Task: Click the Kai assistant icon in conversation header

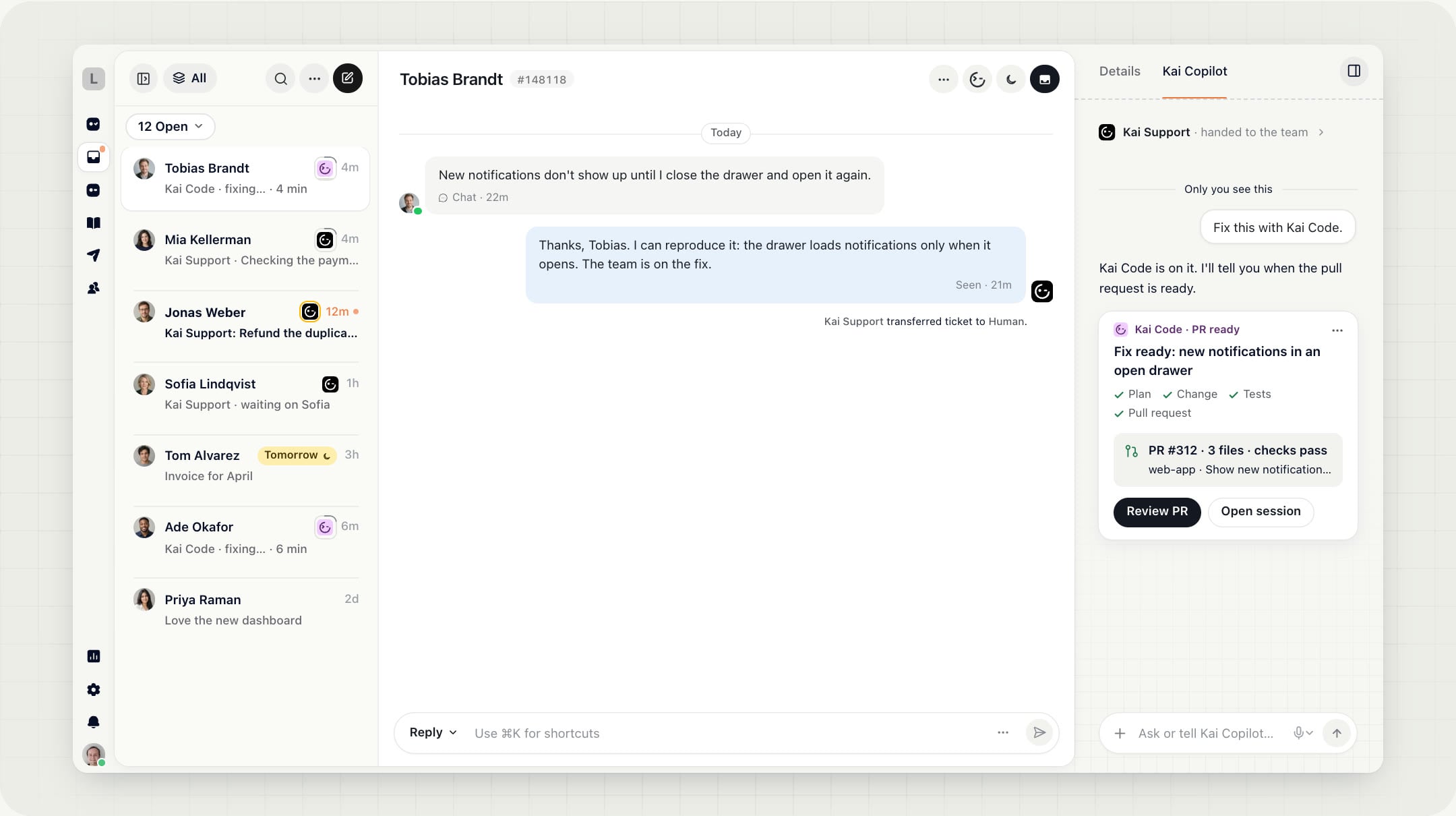Action: 977,80
